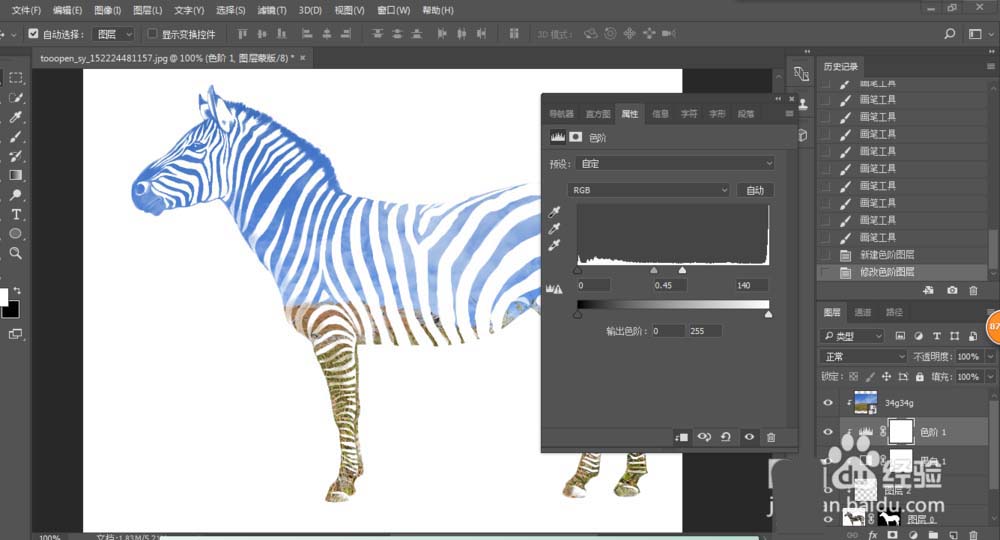Image resolution: width=1000 pixels, height=540 pixels.
Task: Click the white point eyedropper in Levels
Action: click(554, 245)
